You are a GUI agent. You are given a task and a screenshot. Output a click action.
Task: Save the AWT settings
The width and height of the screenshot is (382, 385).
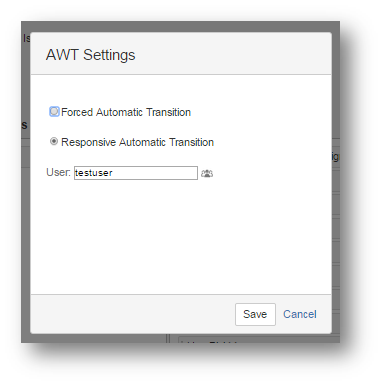point(255,314)
